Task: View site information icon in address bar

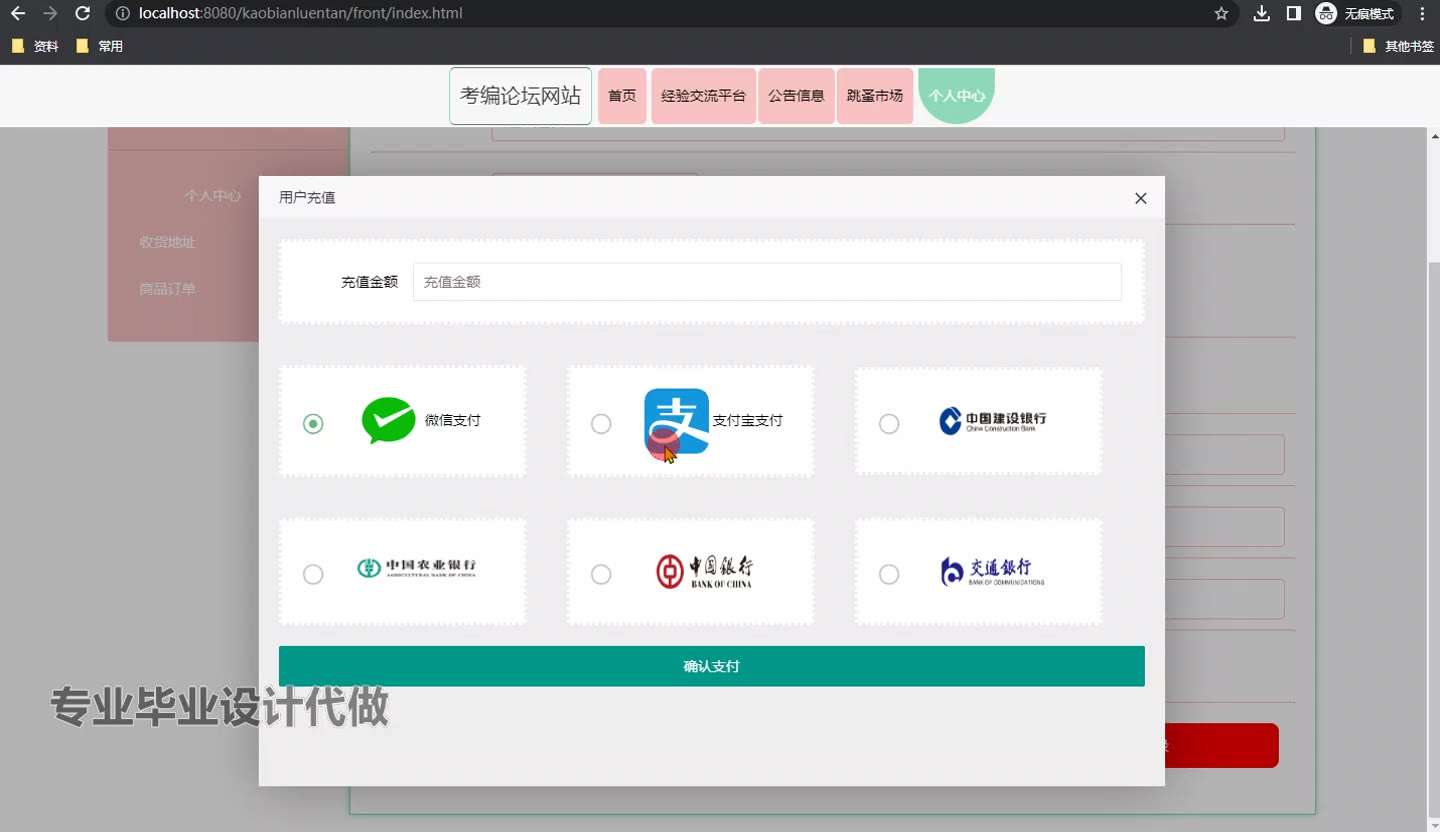Action: click(122, 14)
